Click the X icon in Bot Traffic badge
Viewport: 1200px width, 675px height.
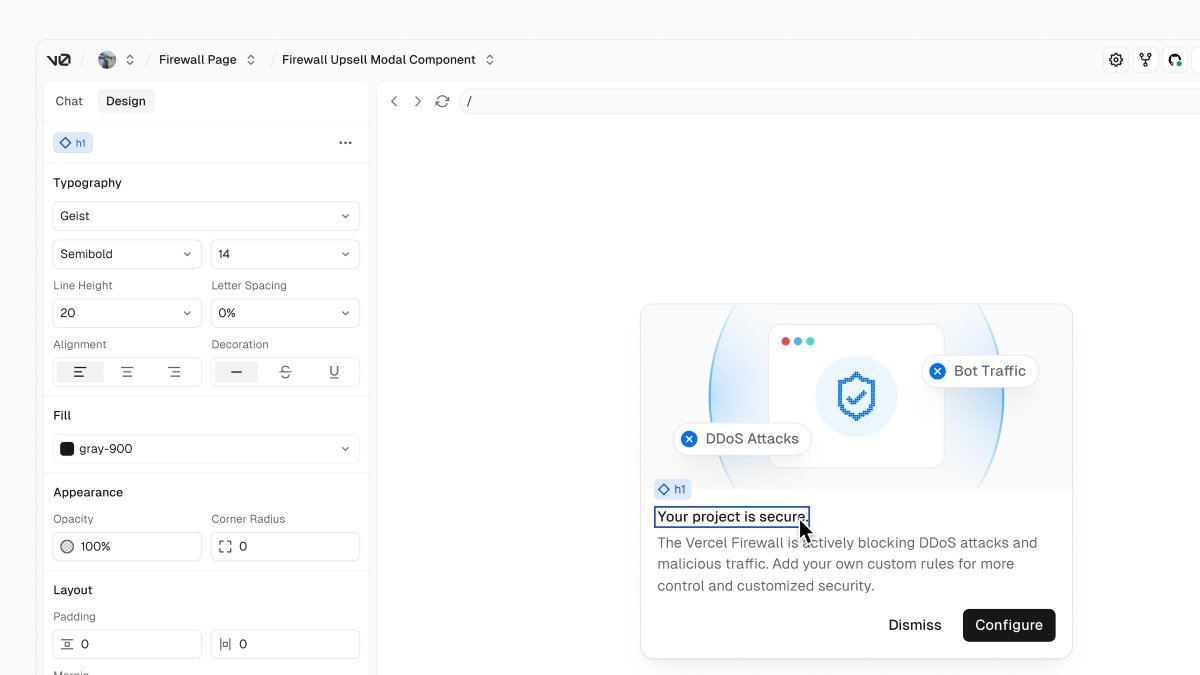(937, 371)
